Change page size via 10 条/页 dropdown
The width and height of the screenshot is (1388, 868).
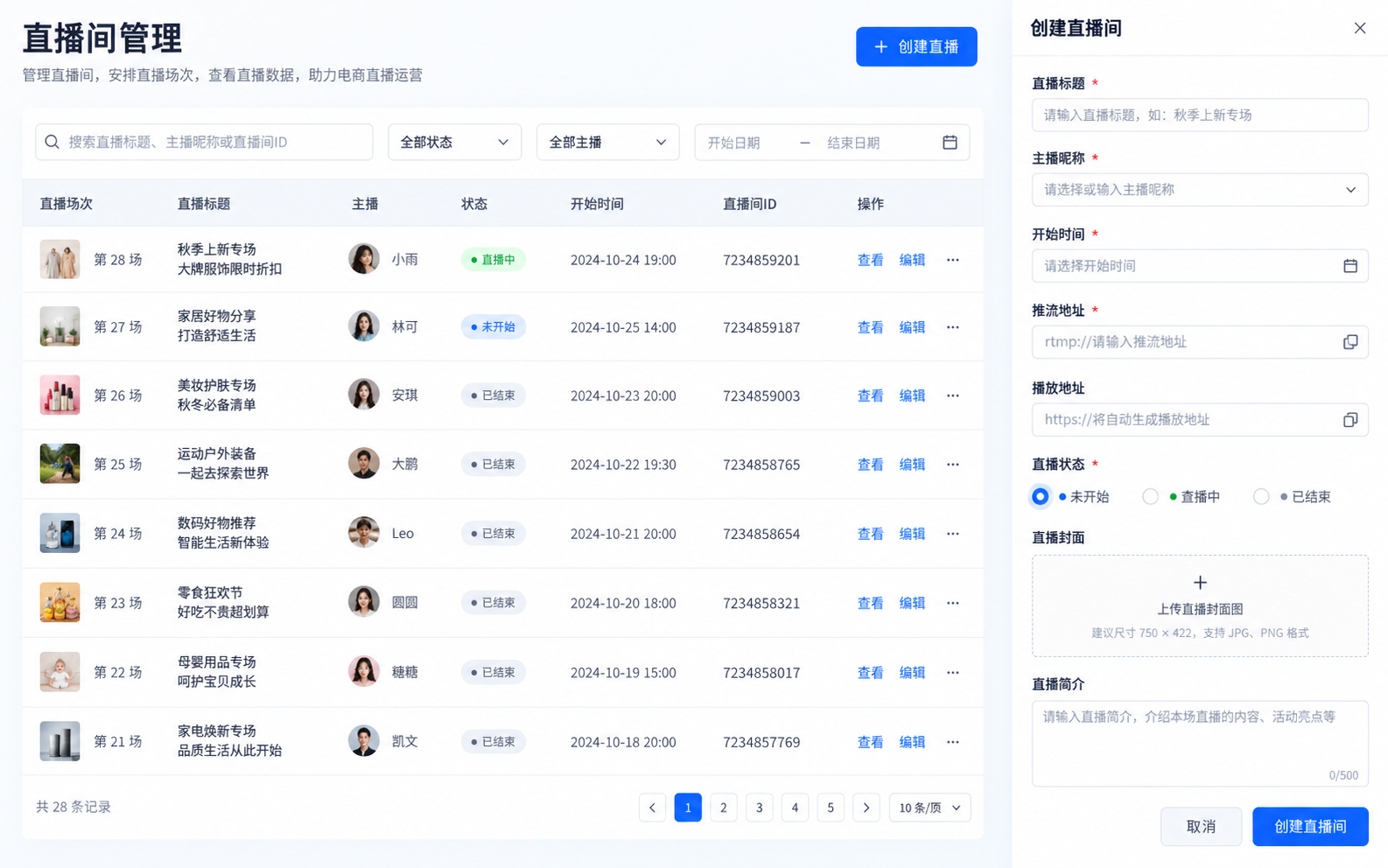click(929, 808)
